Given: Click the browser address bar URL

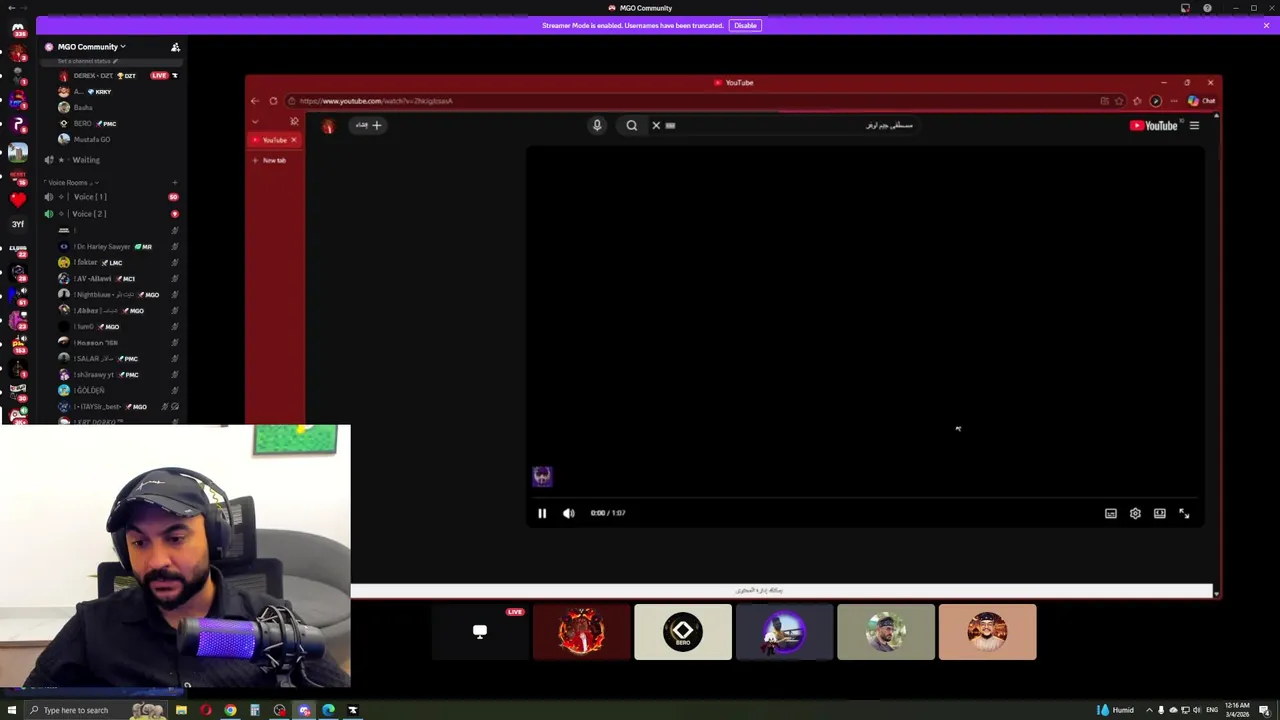Looking at the screenshot, I should (376, 101).
